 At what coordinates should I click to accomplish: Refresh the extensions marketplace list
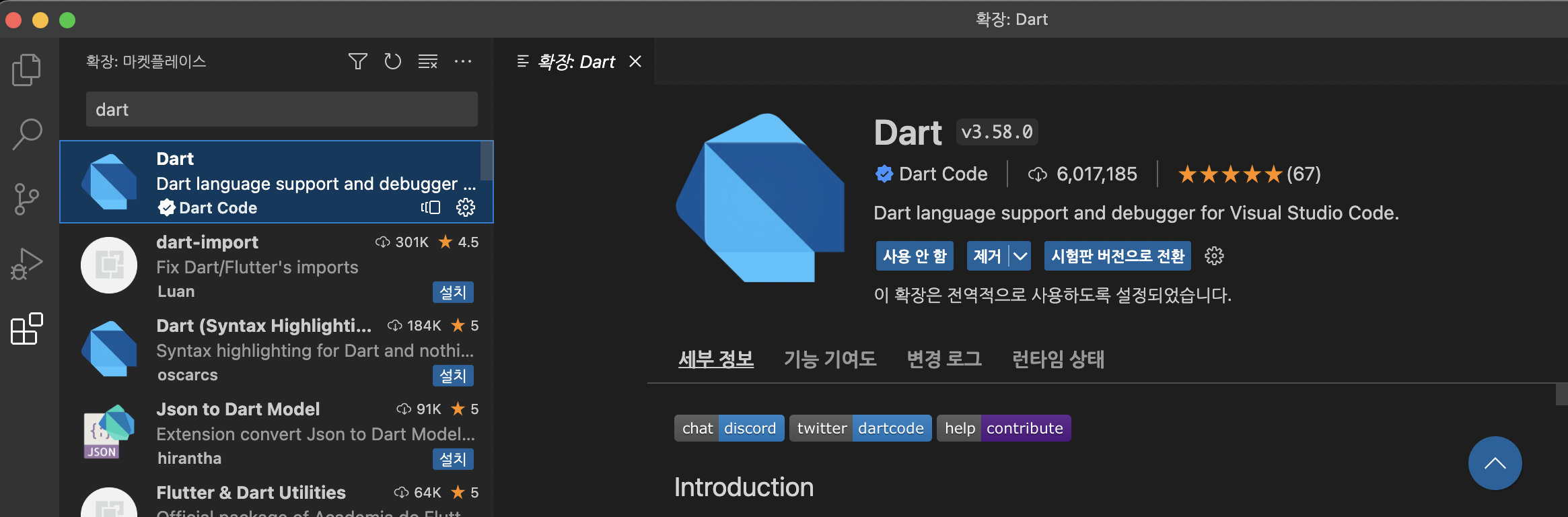tap(393, 61)
